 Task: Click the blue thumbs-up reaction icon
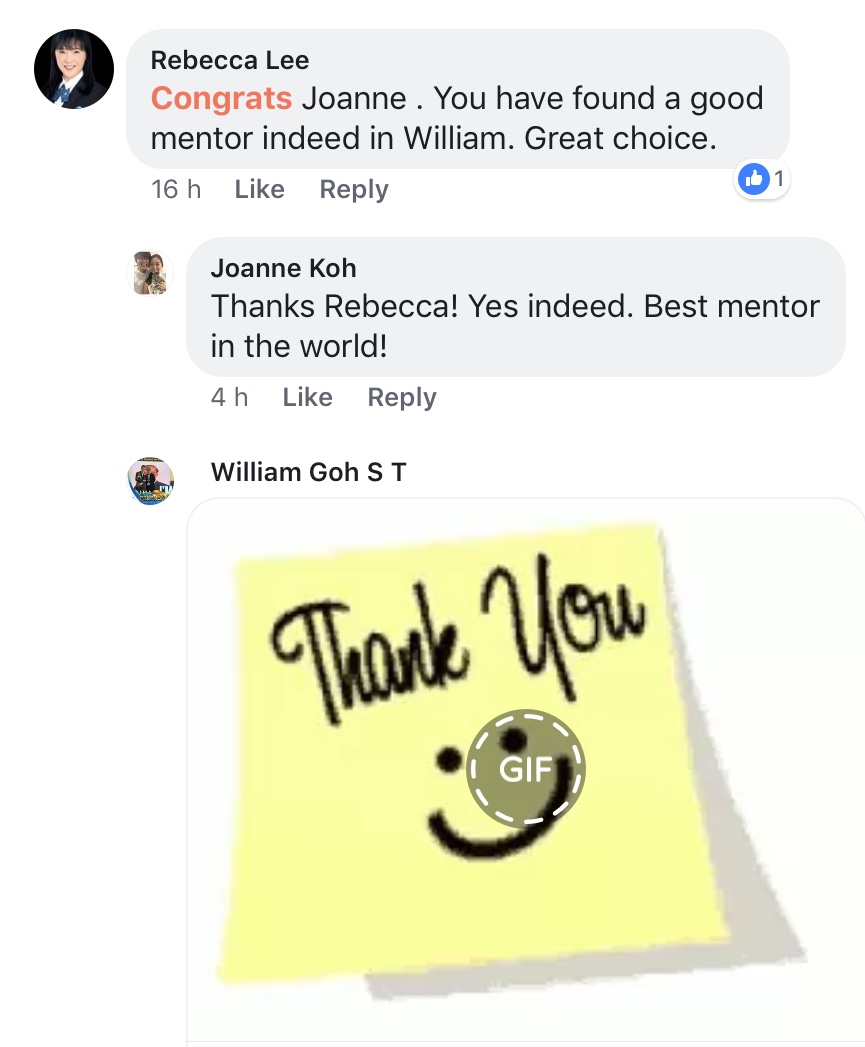click(753, 179)
